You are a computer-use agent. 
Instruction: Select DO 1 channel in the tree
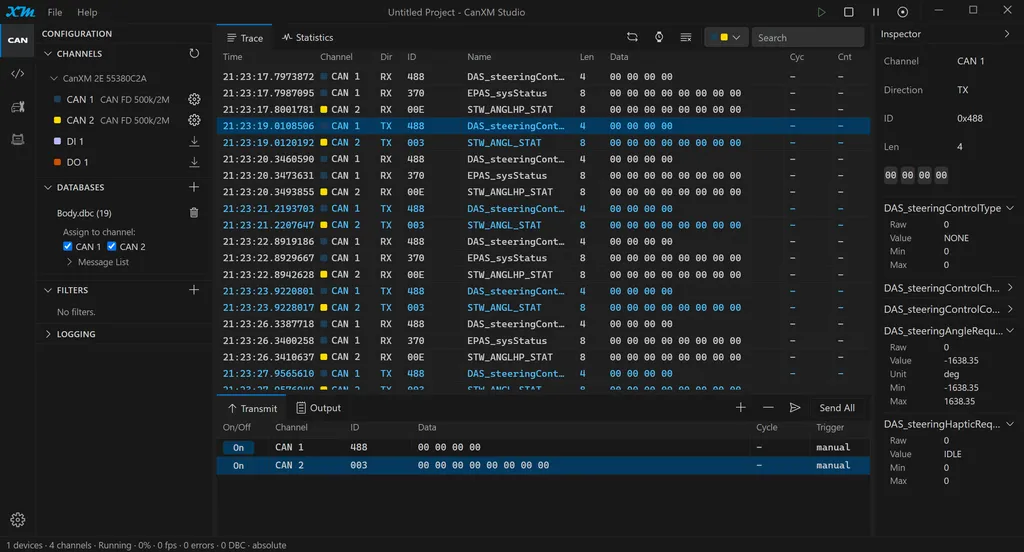(77, 162)
